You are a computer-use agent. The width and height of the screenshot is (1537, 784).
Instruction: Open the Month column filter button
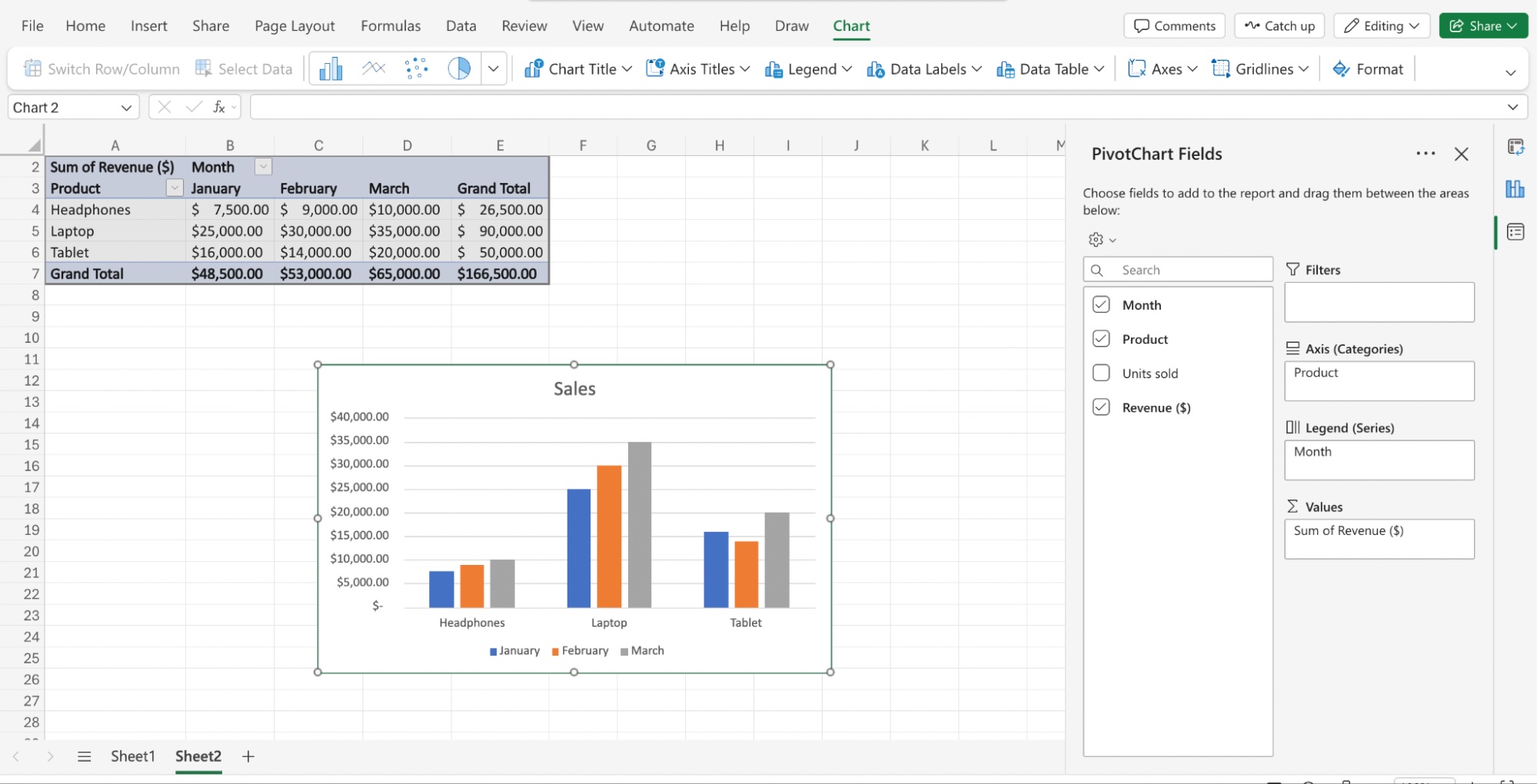click(263, 167)
